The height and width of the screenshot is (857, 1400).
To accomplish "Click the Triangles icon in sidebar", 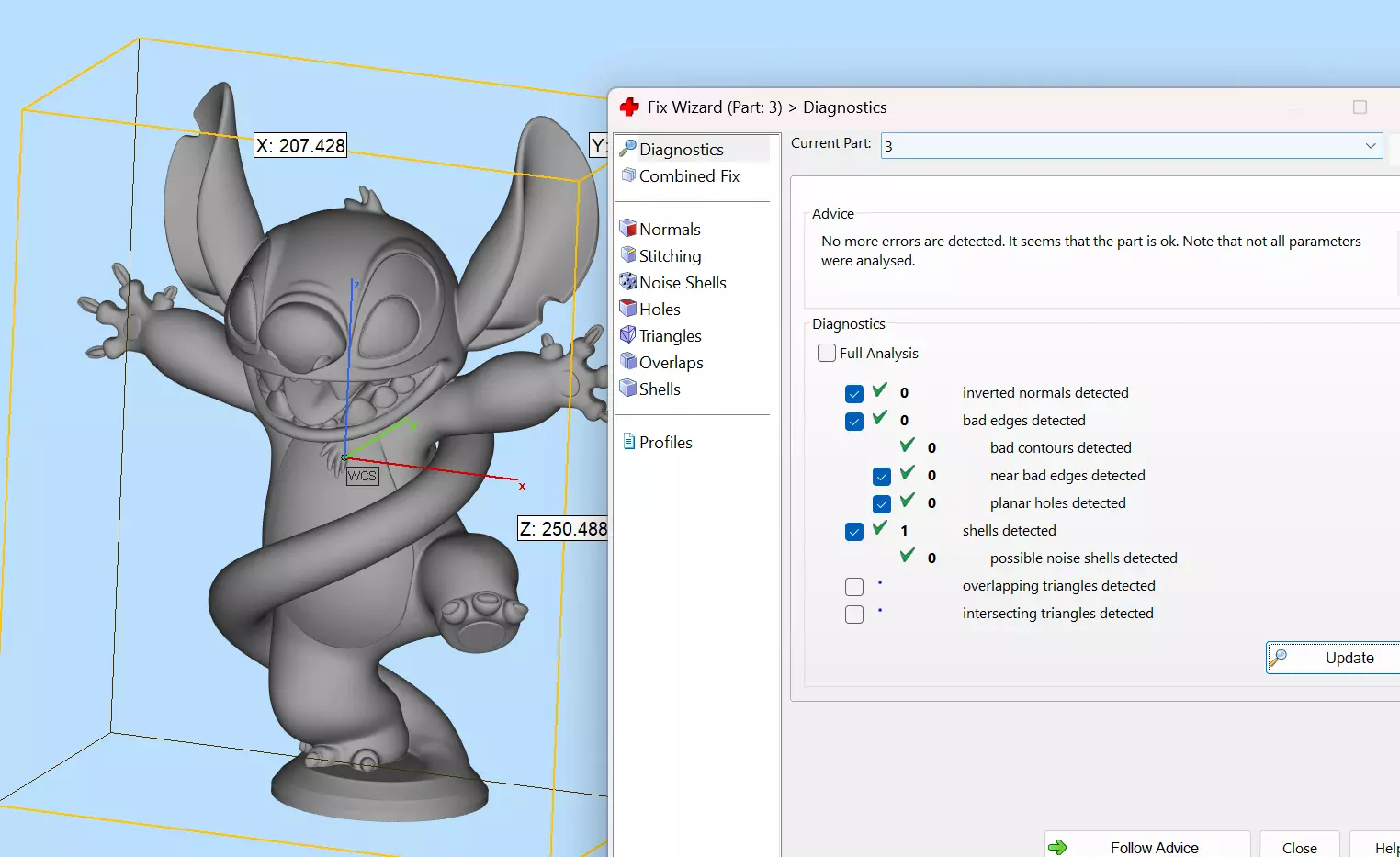I will click(628, 334).
